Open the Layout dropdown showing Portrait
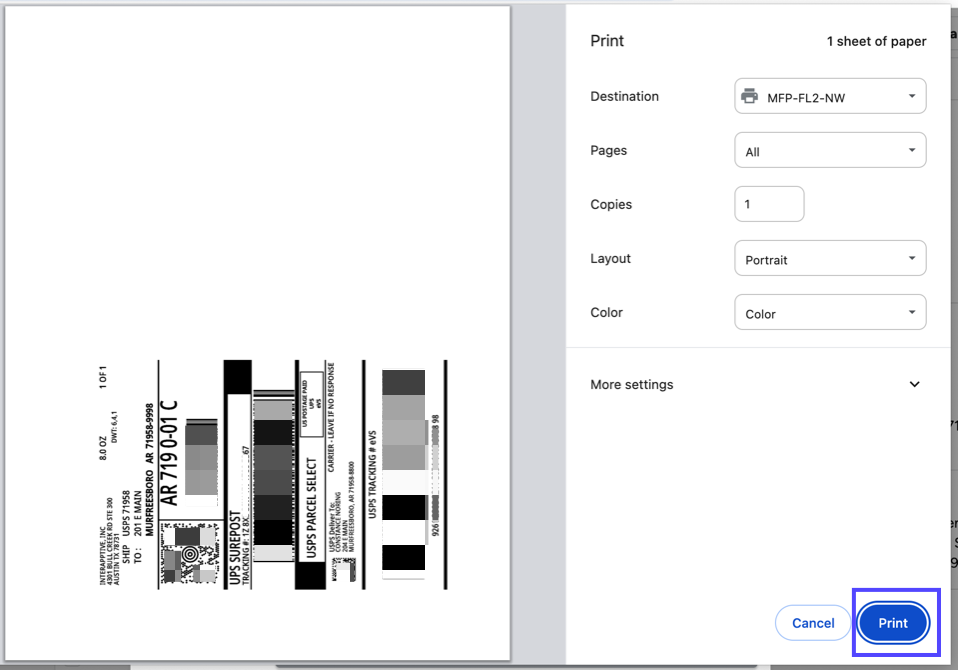958x670 pixels. [830, 258]
